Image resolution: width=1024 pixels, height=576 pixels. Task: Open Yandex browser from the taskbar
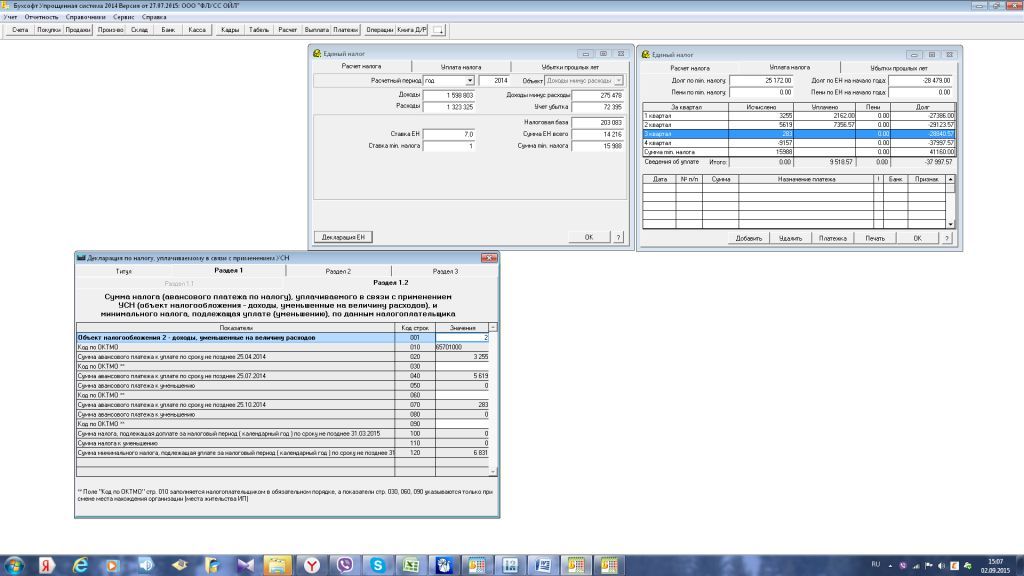coord(312,566)
